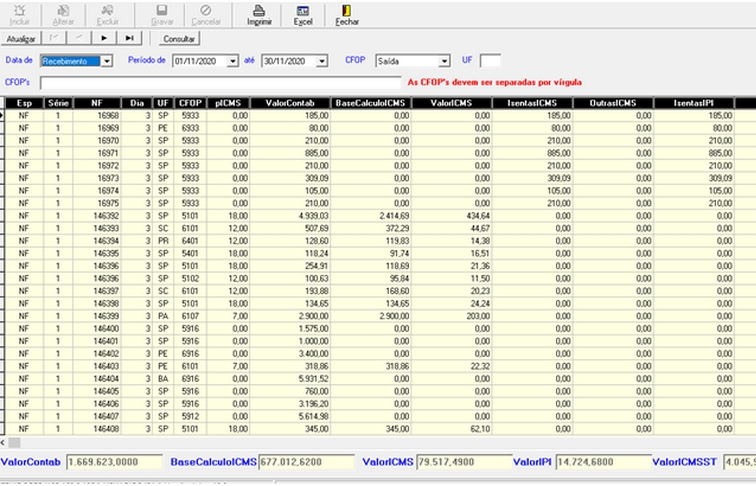The width and height of the screenshot is (756, 486).
Task: Click ValorContab cell 5.931,52
Action: (290, 379)
